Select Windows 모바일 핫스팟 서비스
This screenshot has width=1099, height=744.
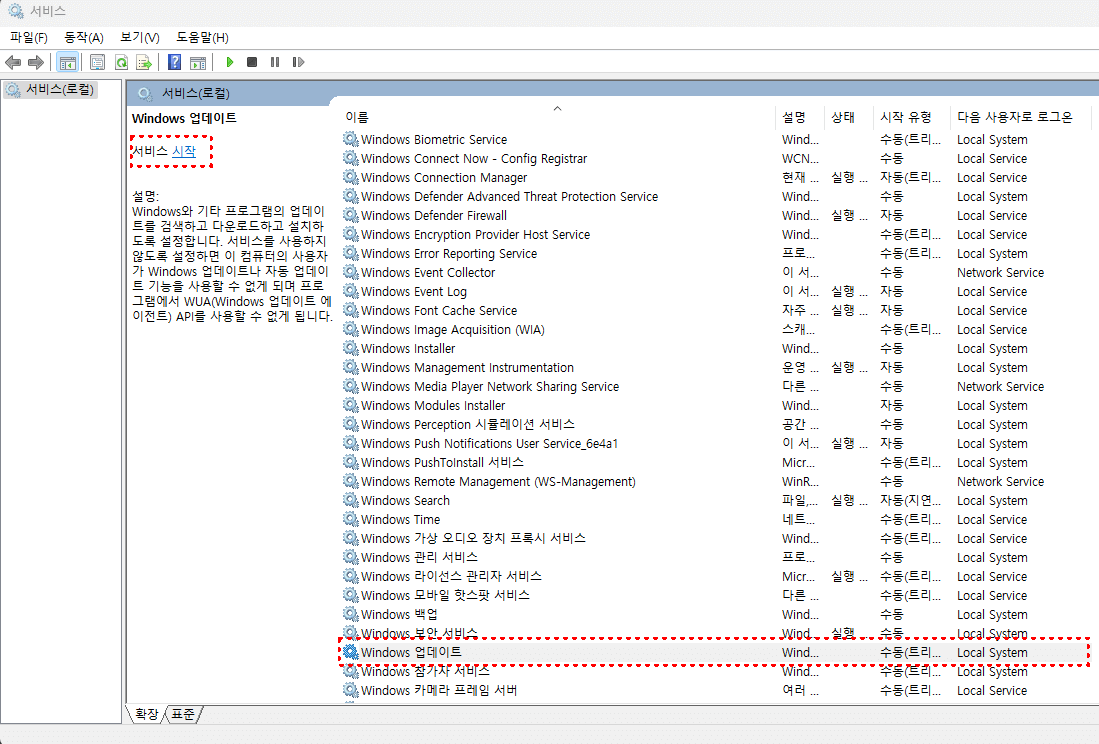click(x=715, y=595)
